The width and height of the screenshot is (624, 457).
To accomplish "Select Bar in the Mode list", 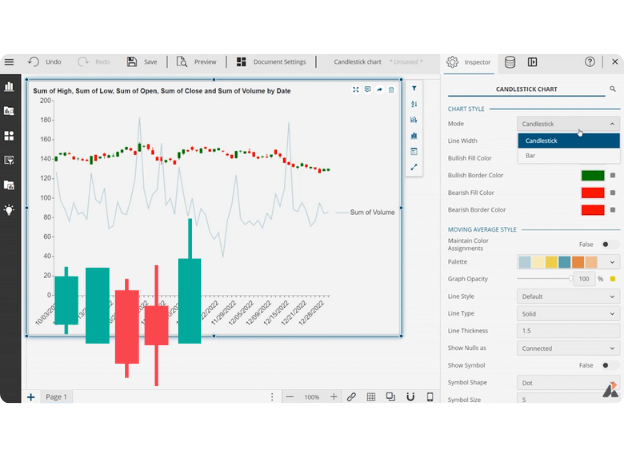I will tap(569, 155).
